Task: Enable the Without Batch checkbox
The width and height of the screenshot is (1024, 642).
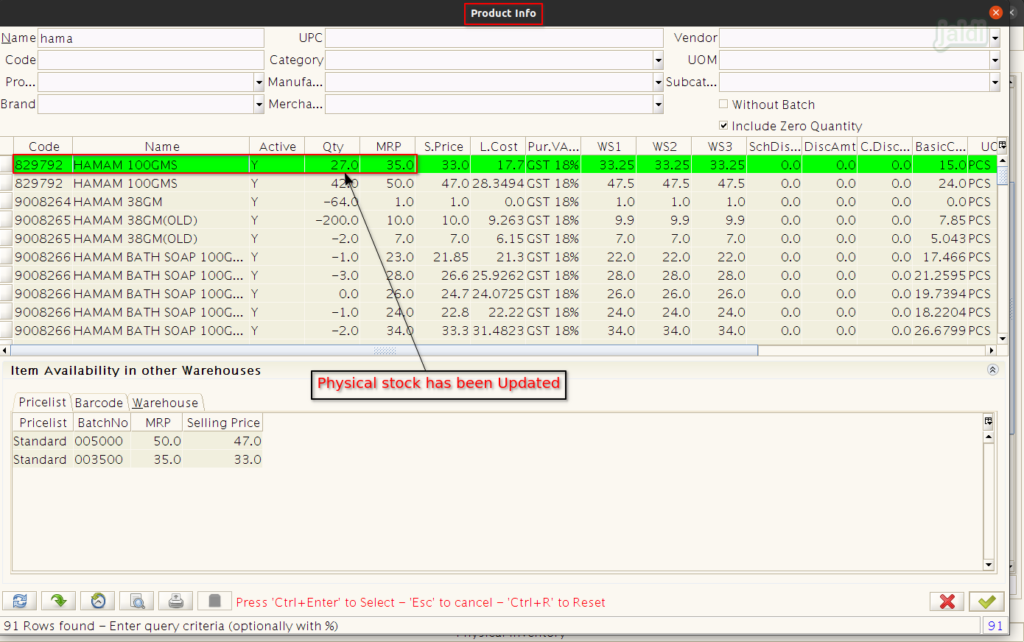Action: 723,104
